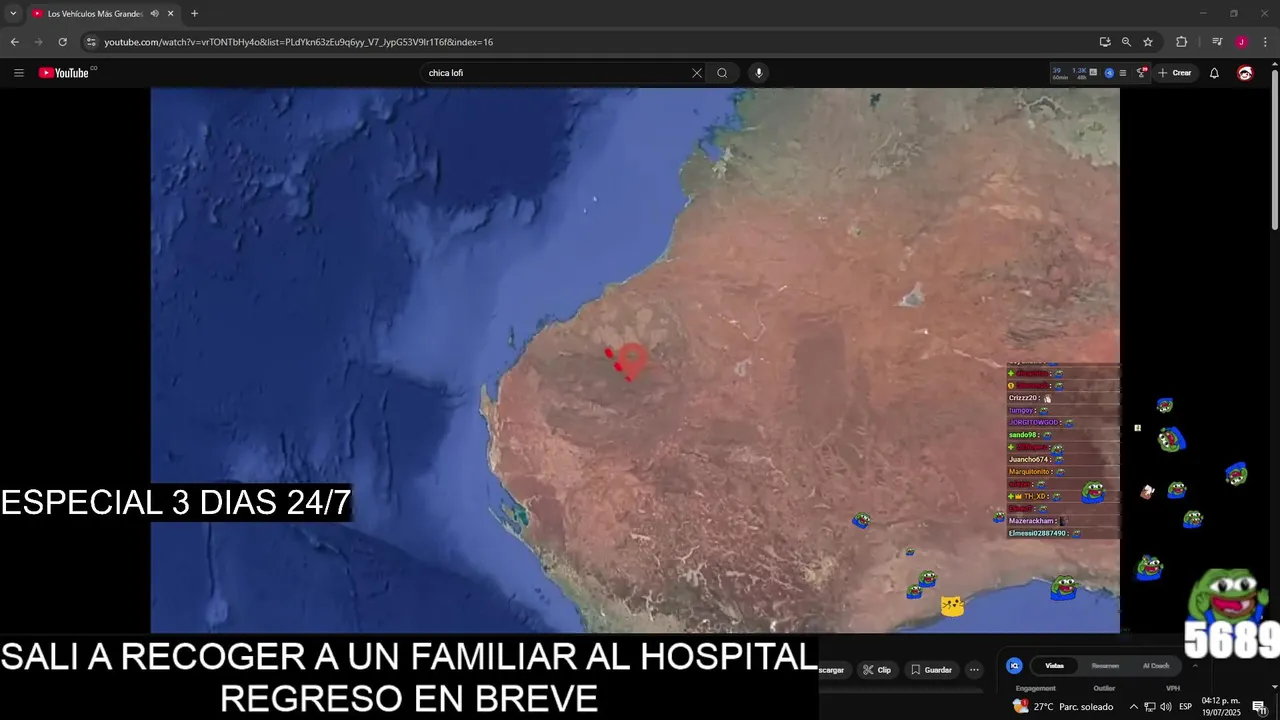Go to the YouTube home logo
1280x720 pixels.
66,73
